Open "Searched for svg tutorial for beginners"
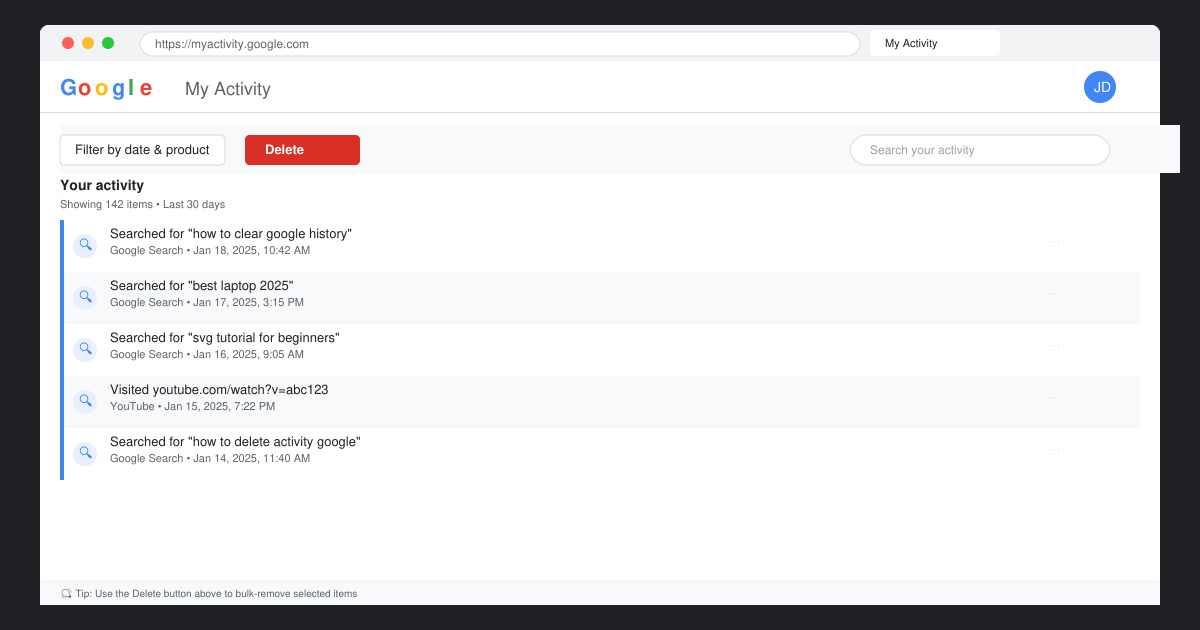The height and width of the screenshot is (630, 1200). tap(225, 338)
